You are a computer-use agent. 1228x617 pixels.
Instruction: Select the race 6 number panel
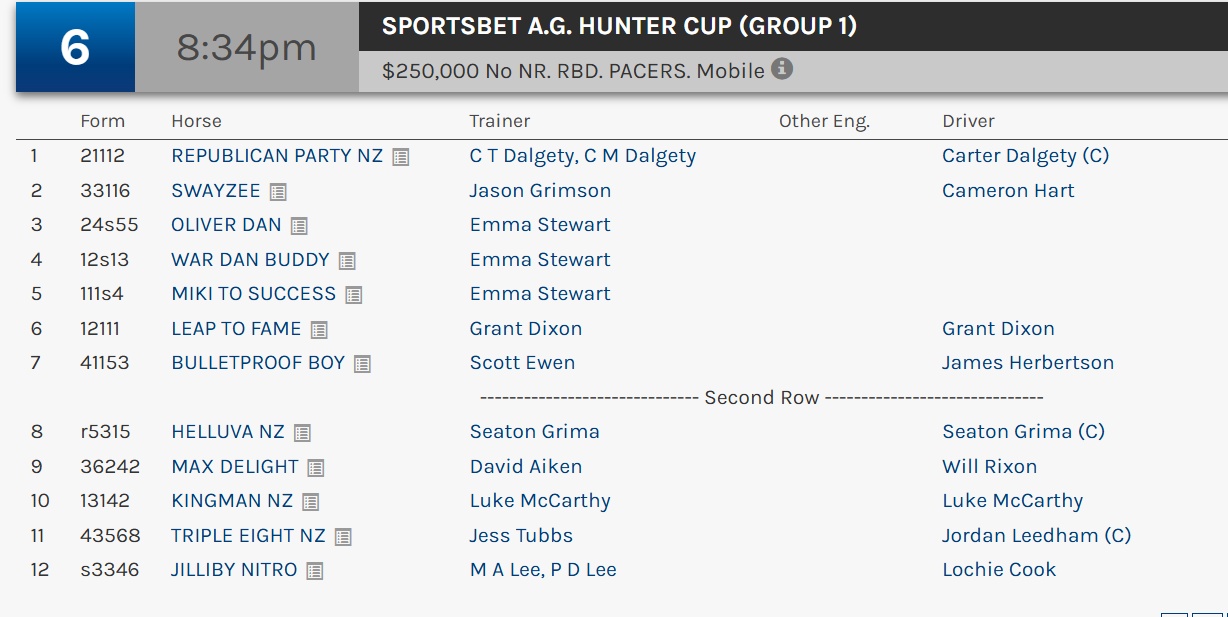pyautogui.click(x=74, y=45)
